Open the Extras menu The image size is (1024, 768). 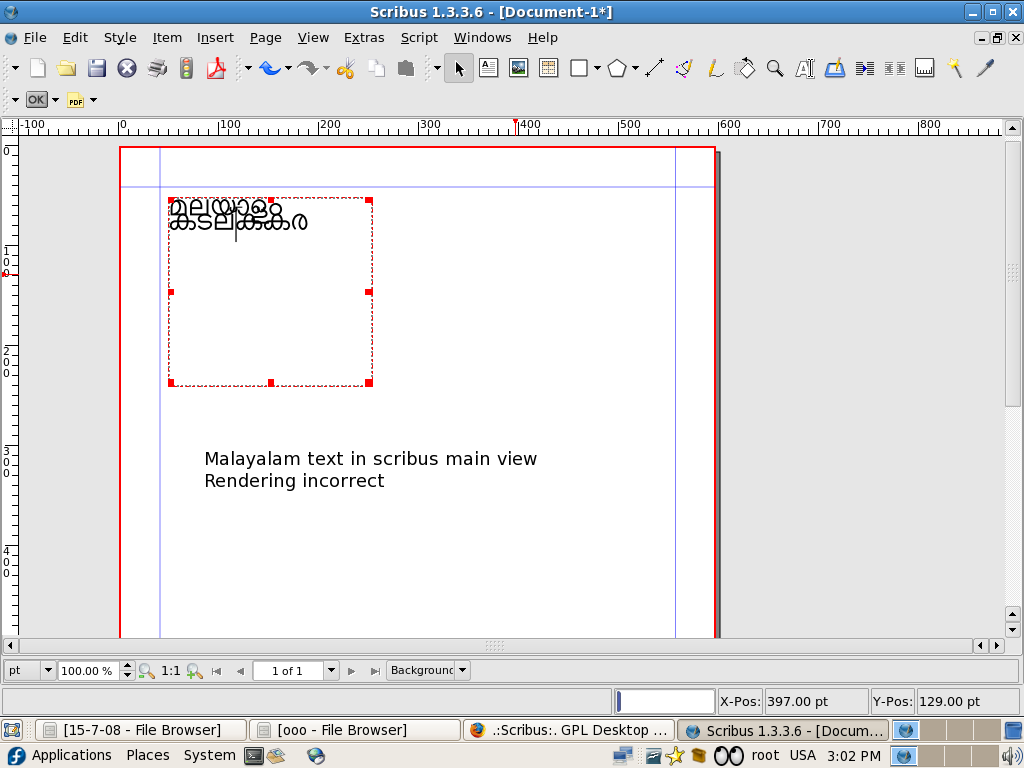click(x=364, y=37)
